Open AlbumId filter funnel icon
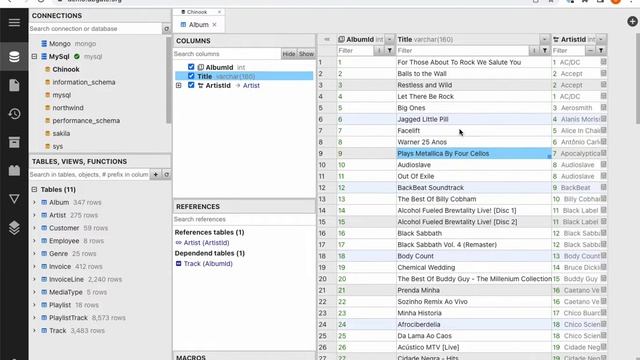640x360 pixels. click(390, 51)
